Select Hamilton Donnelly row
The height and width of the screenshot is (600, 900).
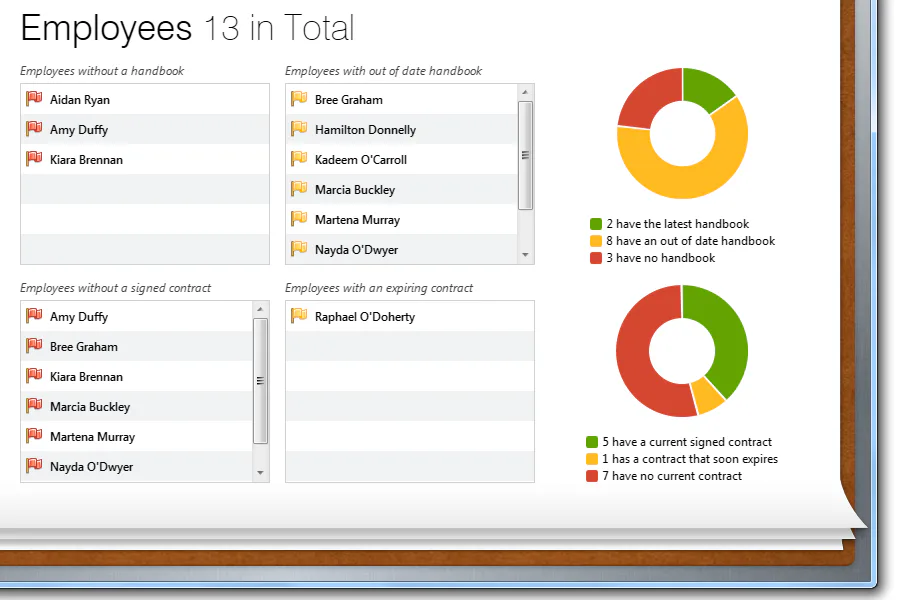[x=401, y=129]
